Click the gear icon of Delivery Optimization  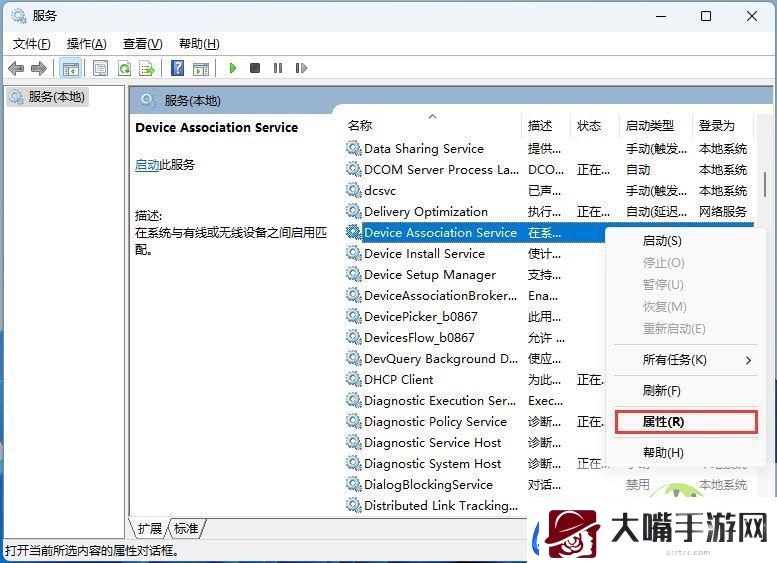353,211
